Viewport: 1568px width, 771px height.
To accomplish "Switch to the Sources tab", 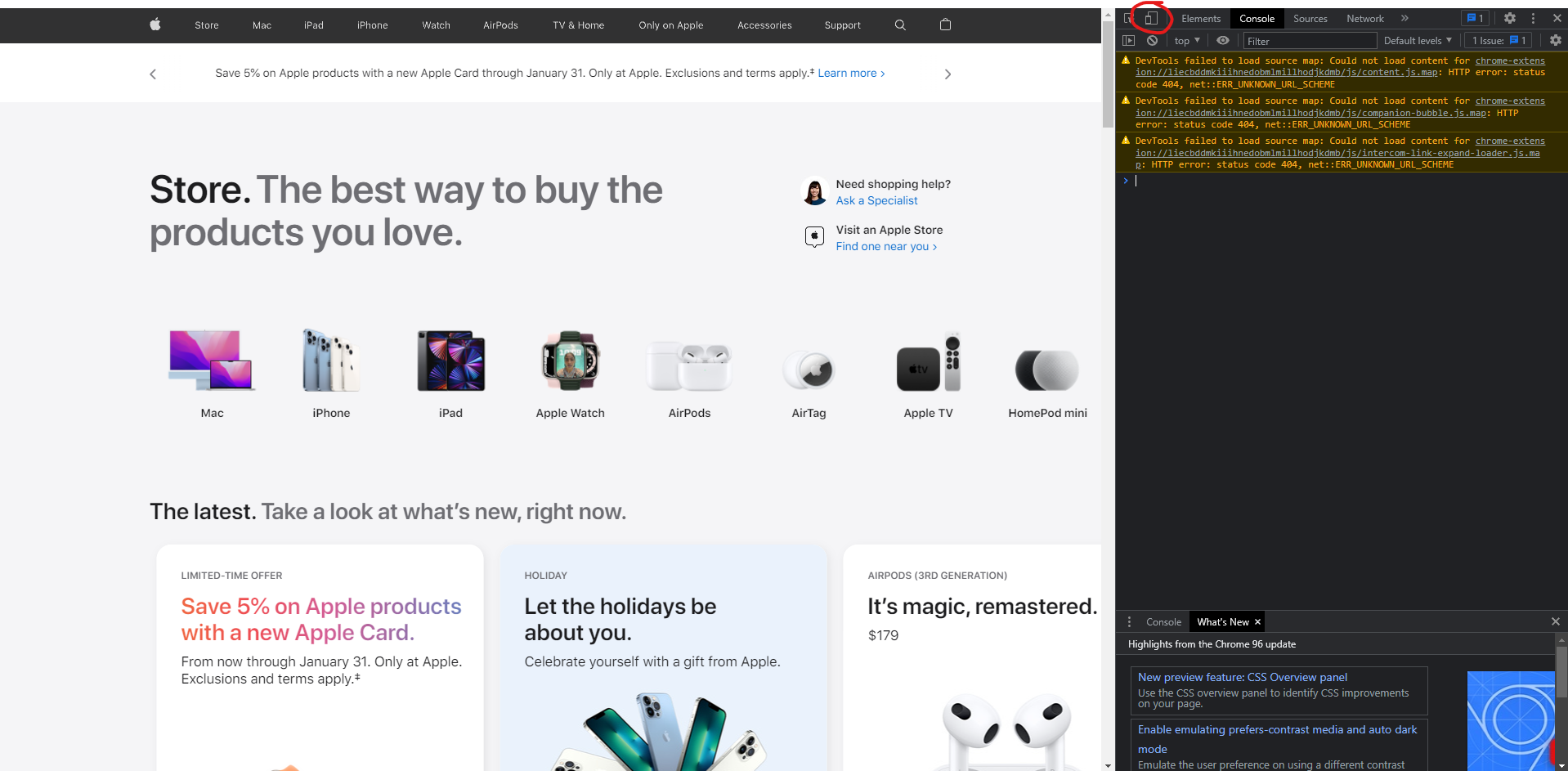I will [x=1310, y=19].
